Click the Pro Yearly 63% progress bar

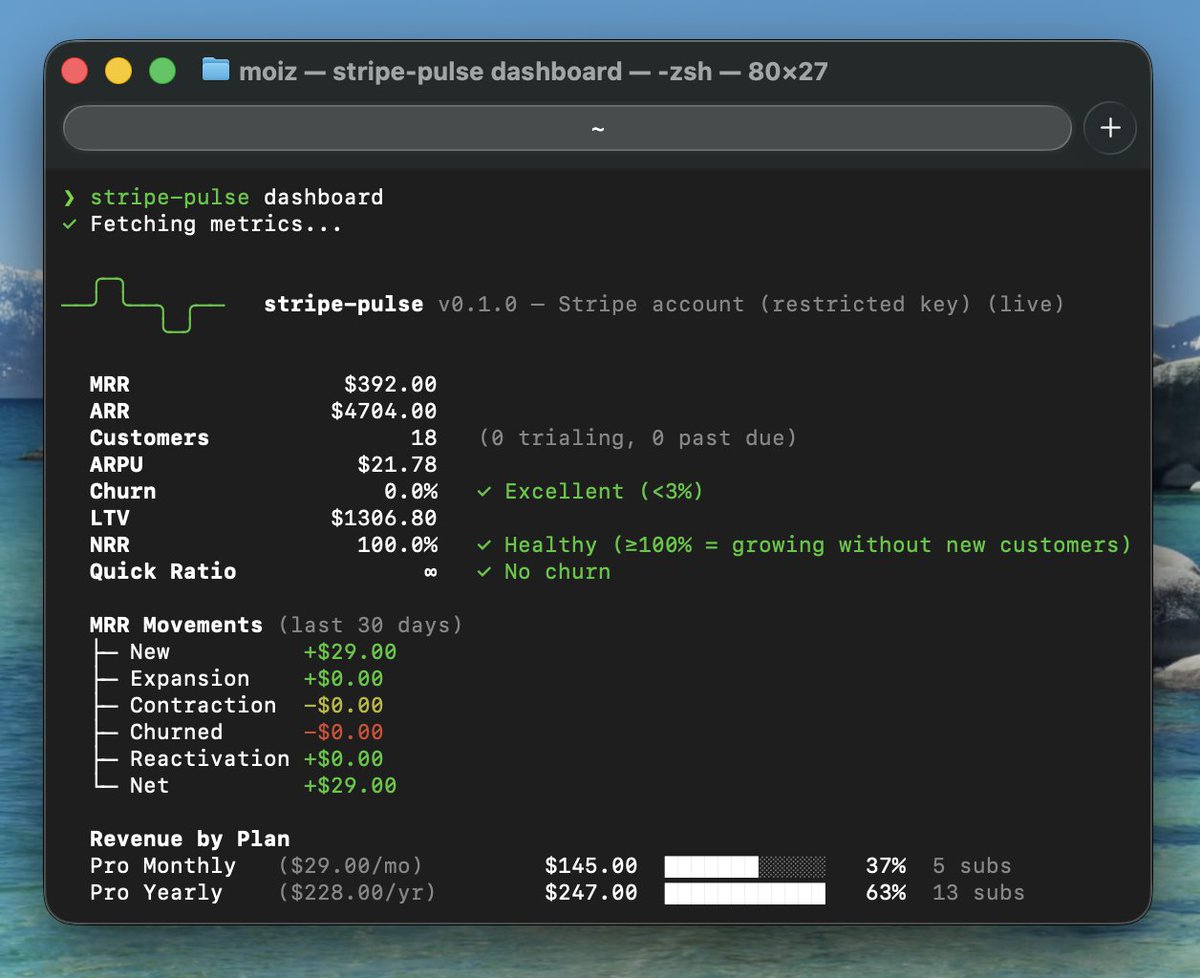[745, 893]
